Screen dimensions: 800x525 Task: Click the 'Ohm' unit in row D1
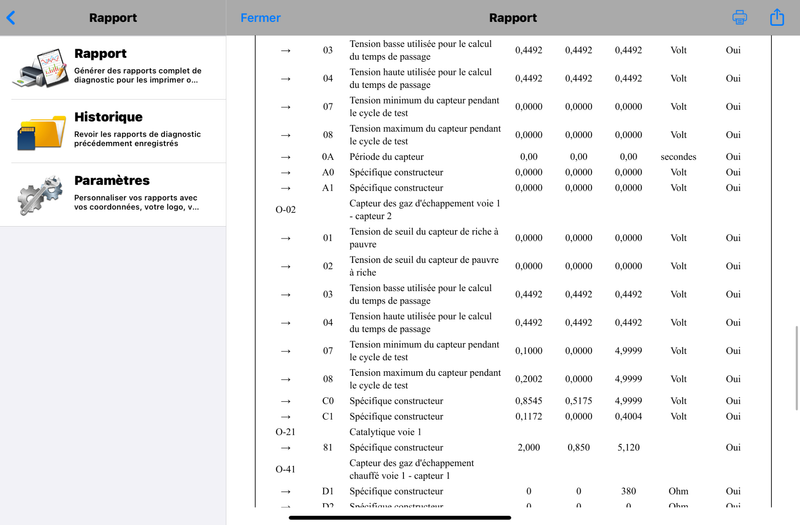pos(678,491)
